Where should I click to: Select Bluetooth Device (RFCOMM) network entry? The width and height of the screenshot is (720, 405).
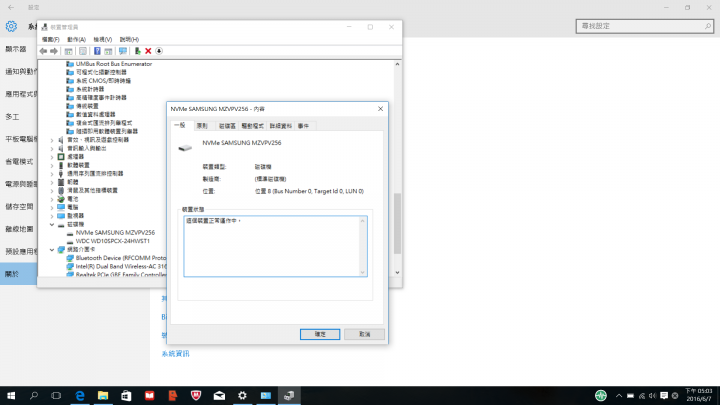pos(121,258)
